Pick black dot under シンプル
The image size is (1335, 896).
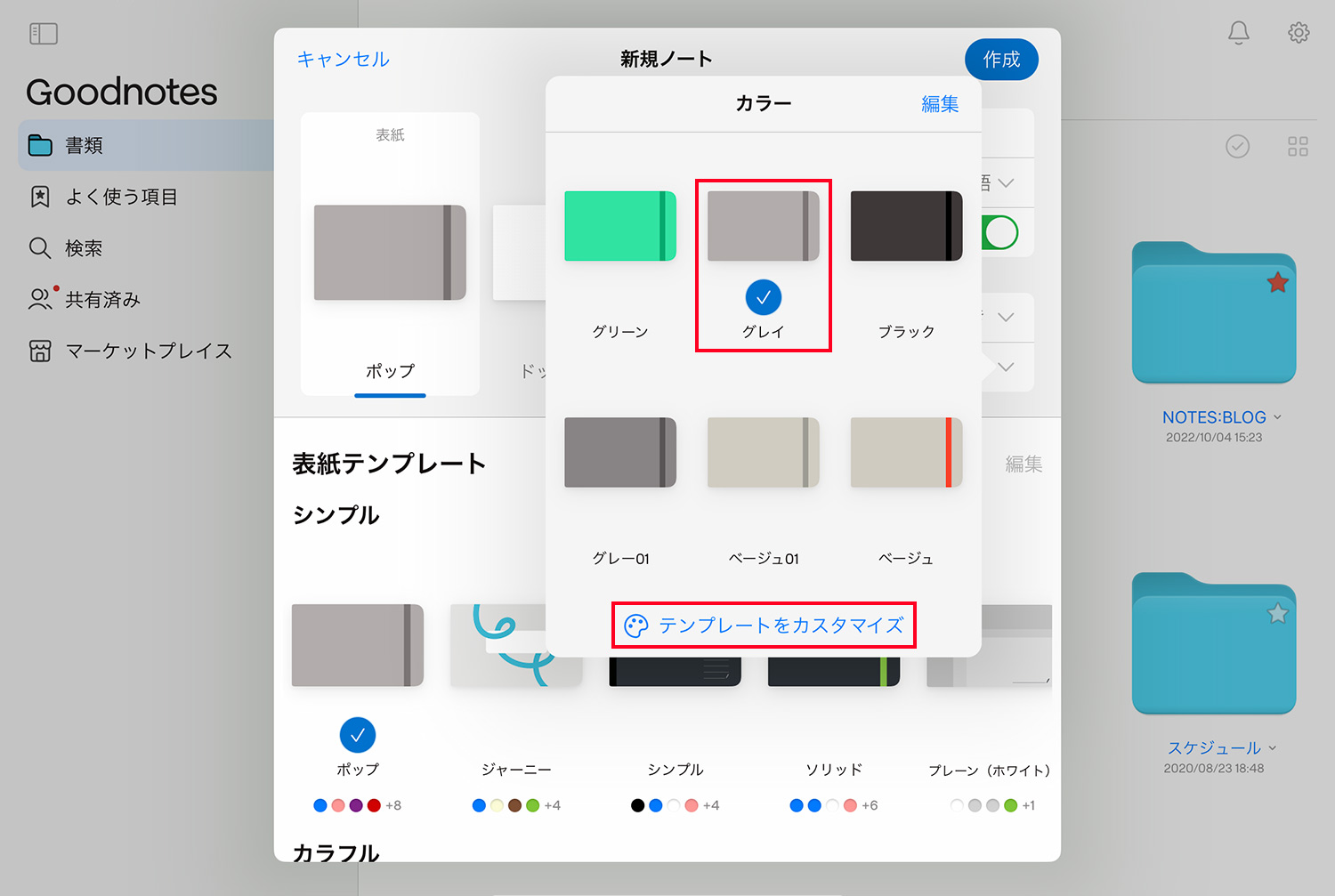pyautogui.click(x=637, y=805)
